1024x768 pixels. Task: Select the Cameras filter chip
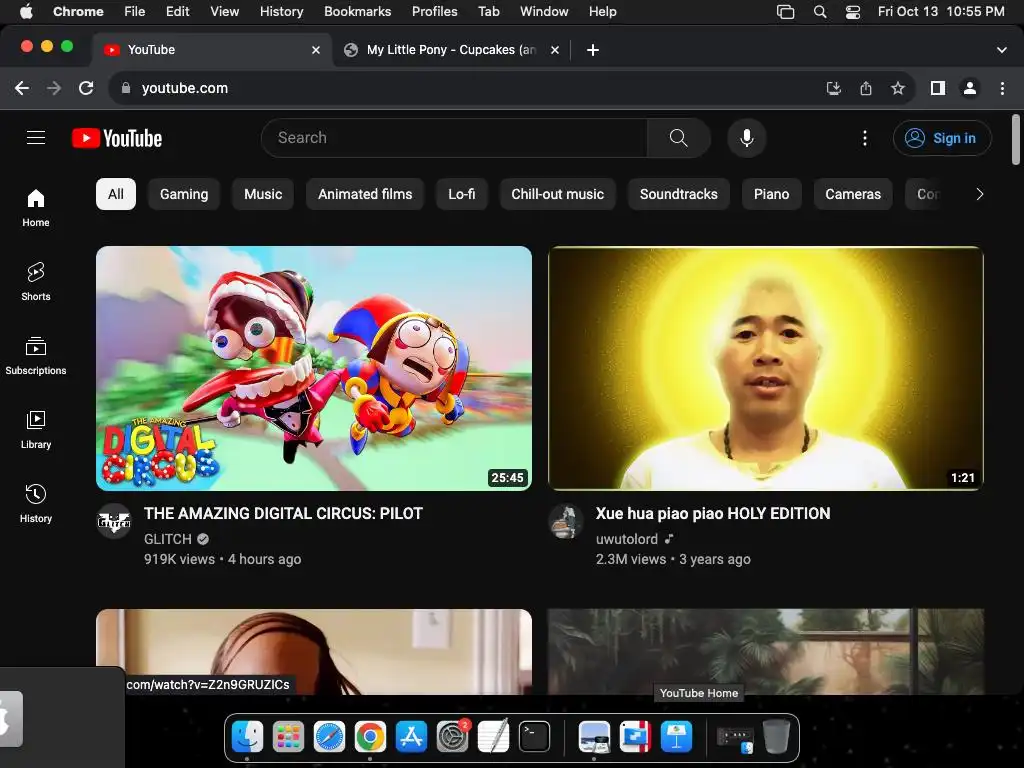(x=853, y=194)
